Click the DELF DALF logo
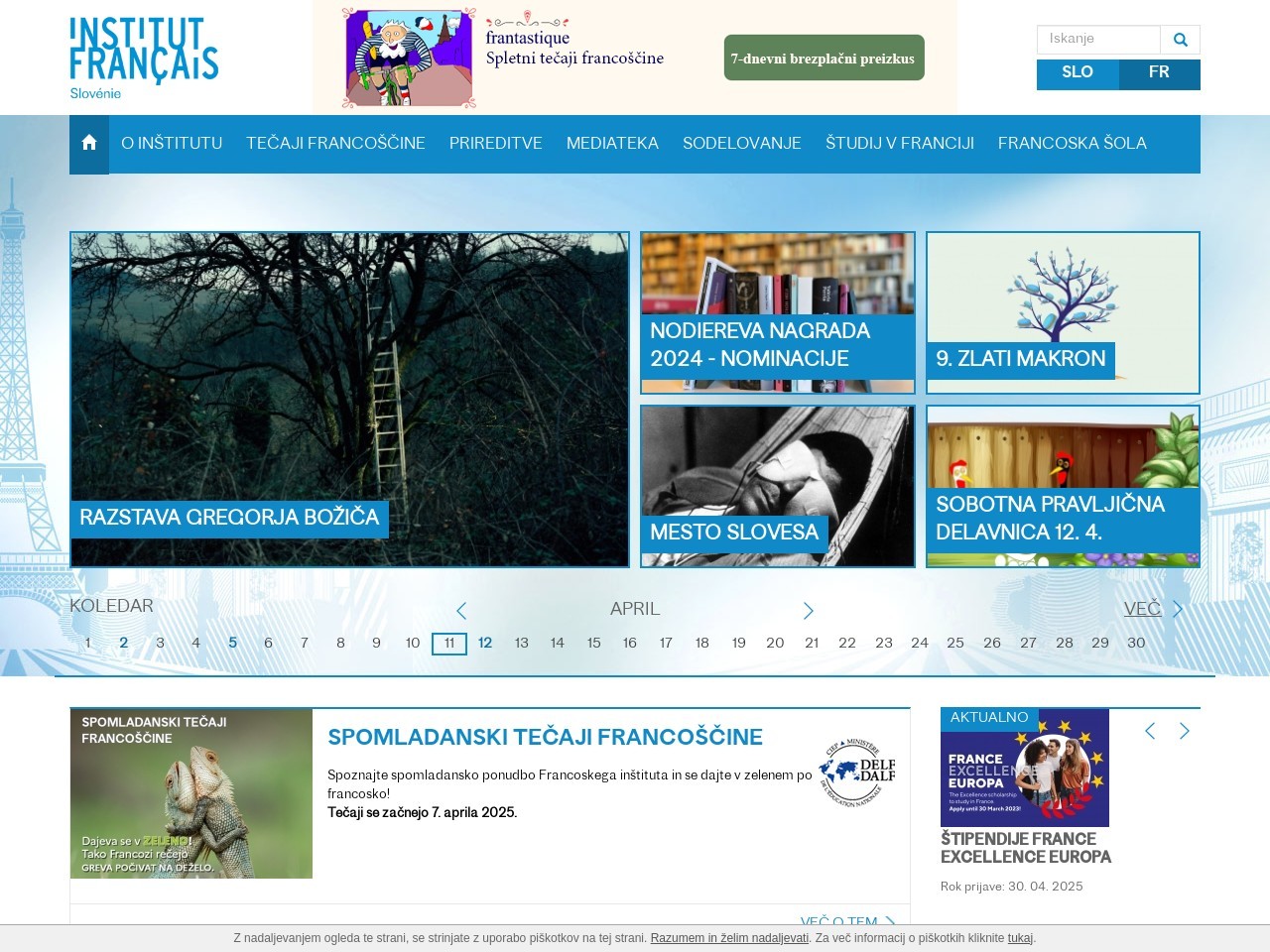This screenshot has width=1270, height=952. tap(857, 772)
